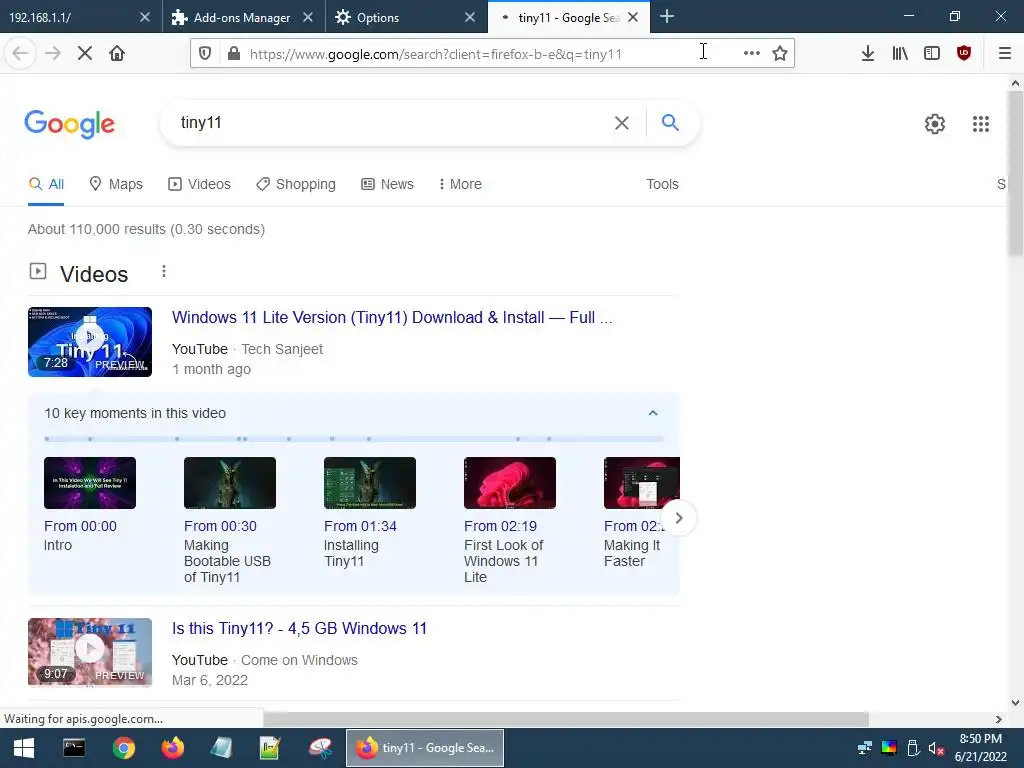This screenshot has height=768, width=1024.
Task: Open tracking protection shield icon
Action: (x=205, y=54)
